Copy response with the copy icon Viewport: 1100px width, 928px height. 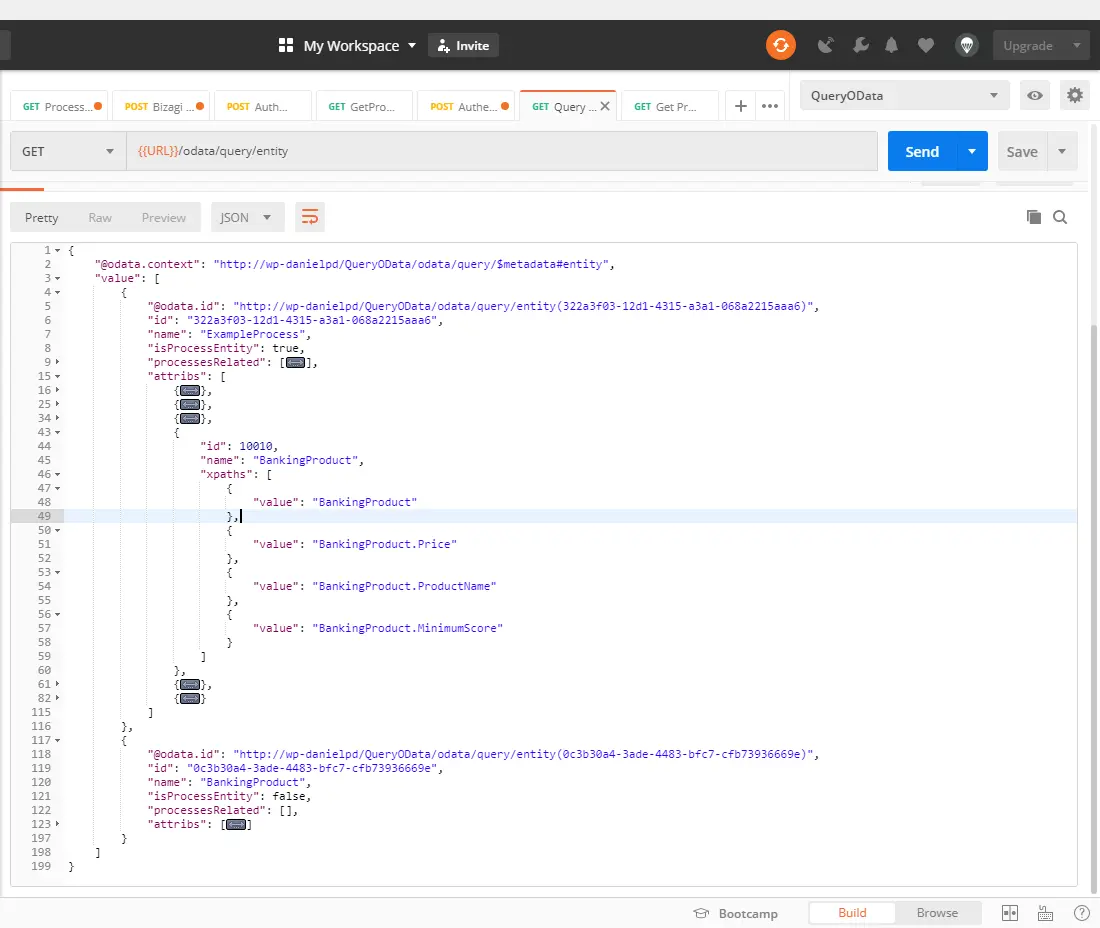(x=1033, y=217)
